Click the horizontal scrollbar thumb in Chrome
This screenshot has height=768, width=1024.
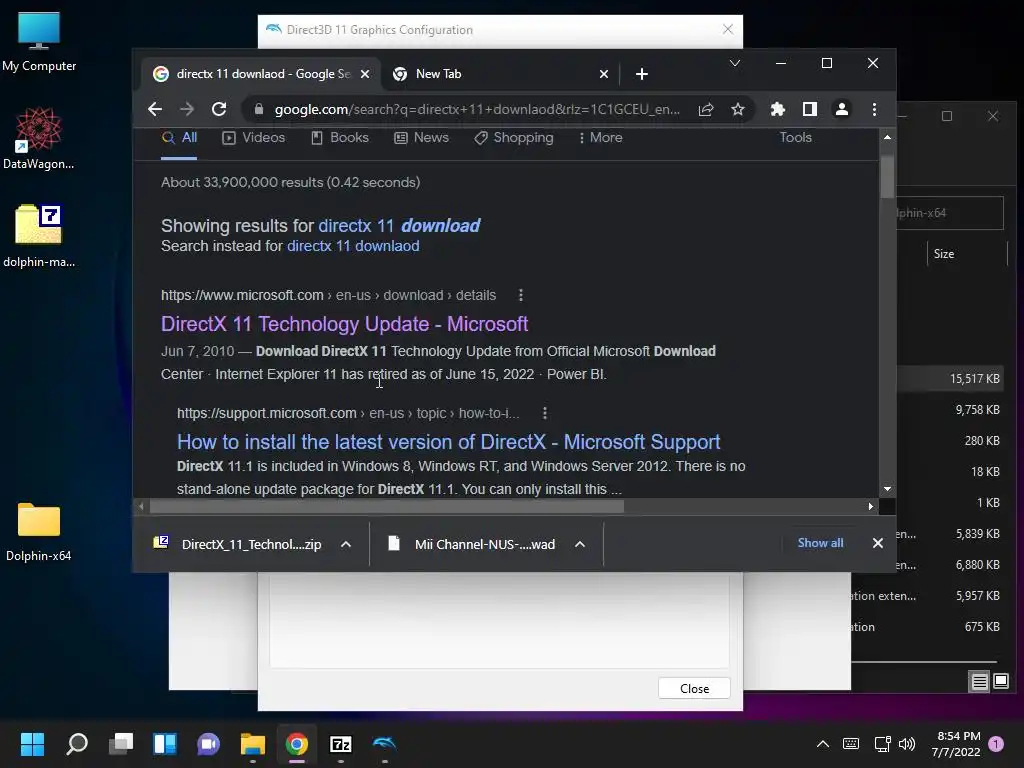pyautogui.click(x=387, y=506)
